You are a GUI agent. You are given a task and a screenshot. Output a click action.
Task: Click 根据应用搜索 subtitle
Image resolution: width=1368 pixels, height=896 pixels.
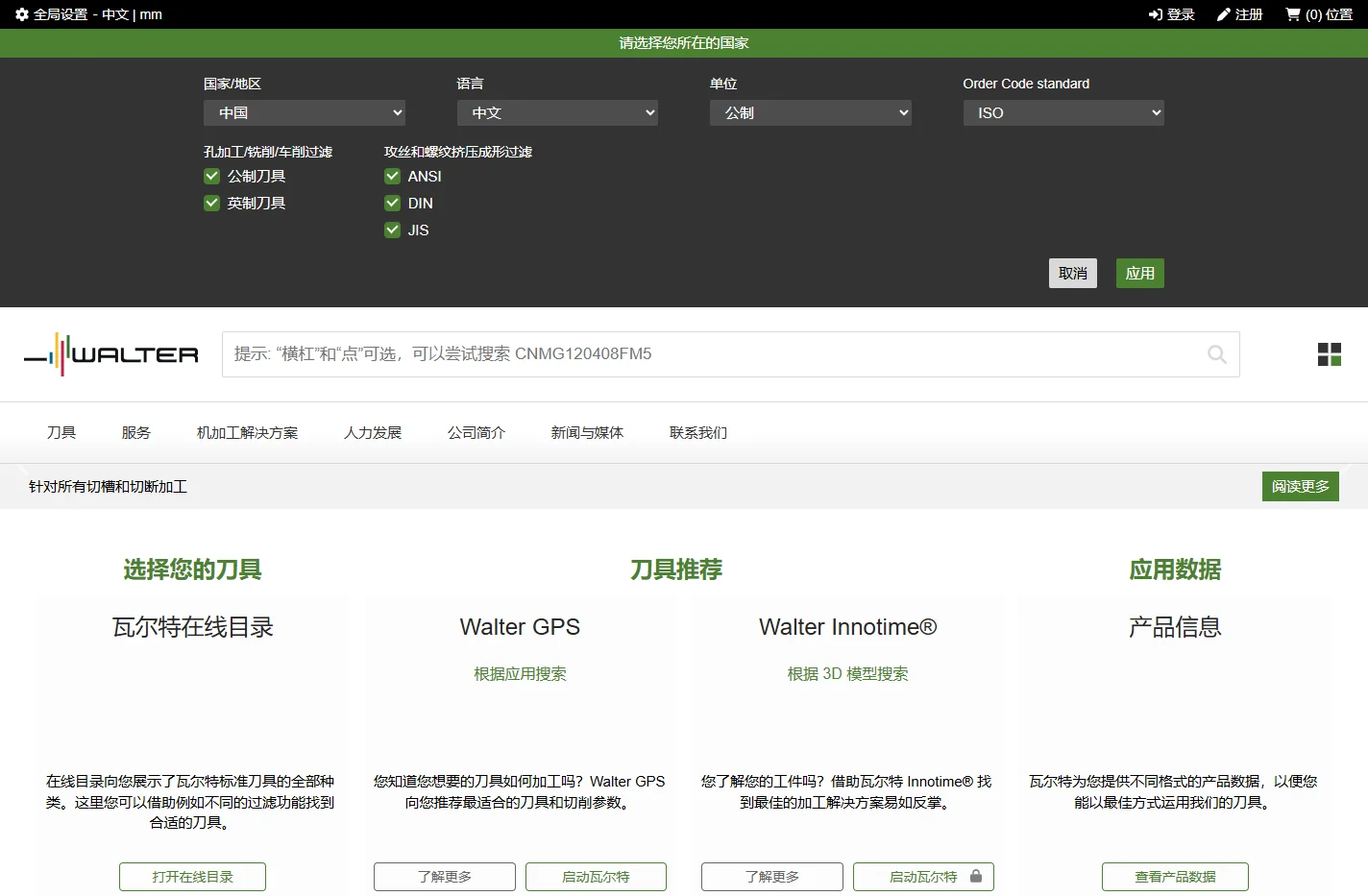pyautogui.click(x=520, y=674)
